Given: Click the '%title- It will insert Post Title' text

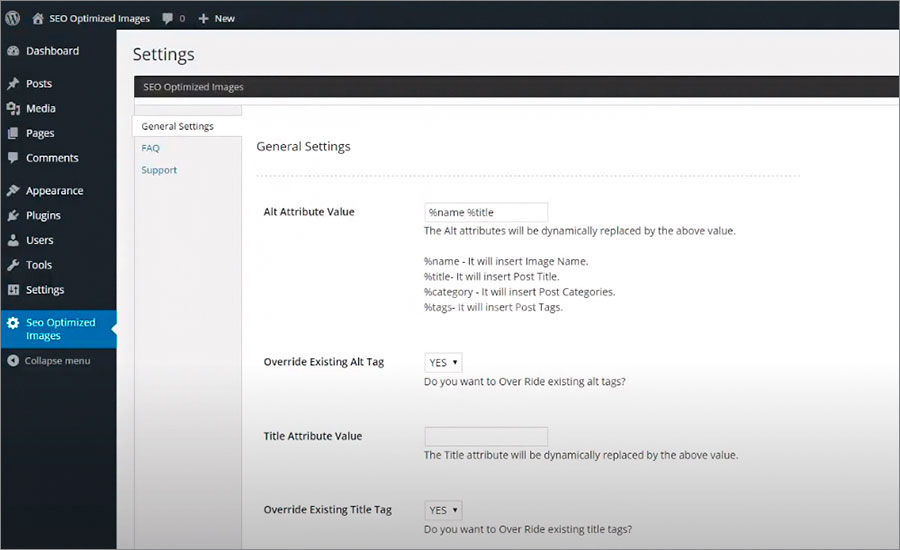Looking at the screenshot, I should point(491,276).
